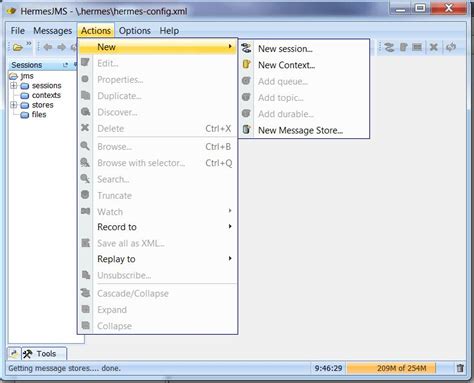
Task: Close the Actions menu via its title
Action: 96,31
